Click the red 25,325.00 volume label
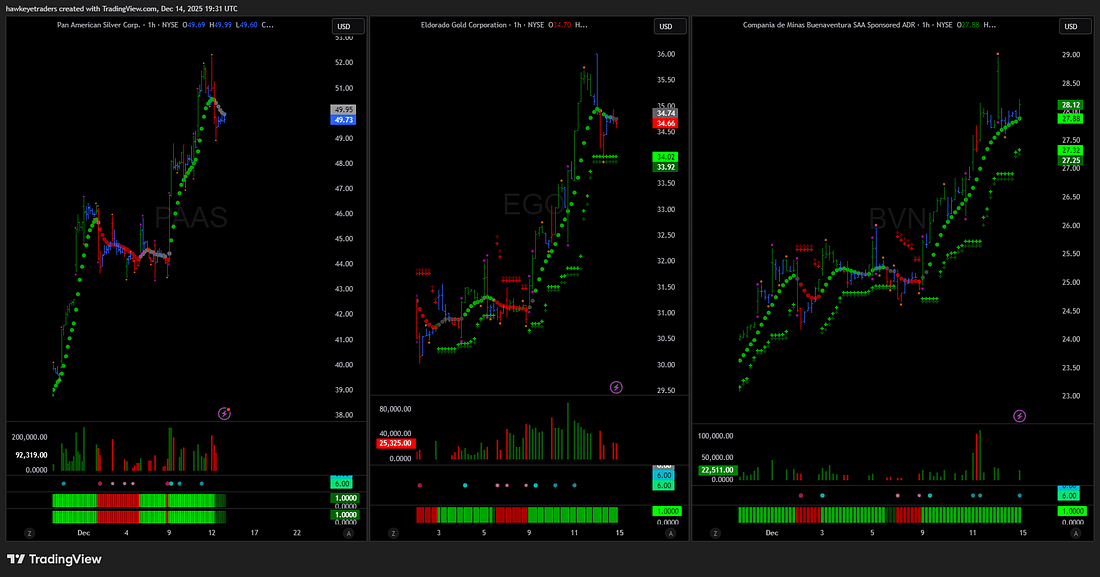The height and width of the screenshot is (577, 1100). point(396,444)
